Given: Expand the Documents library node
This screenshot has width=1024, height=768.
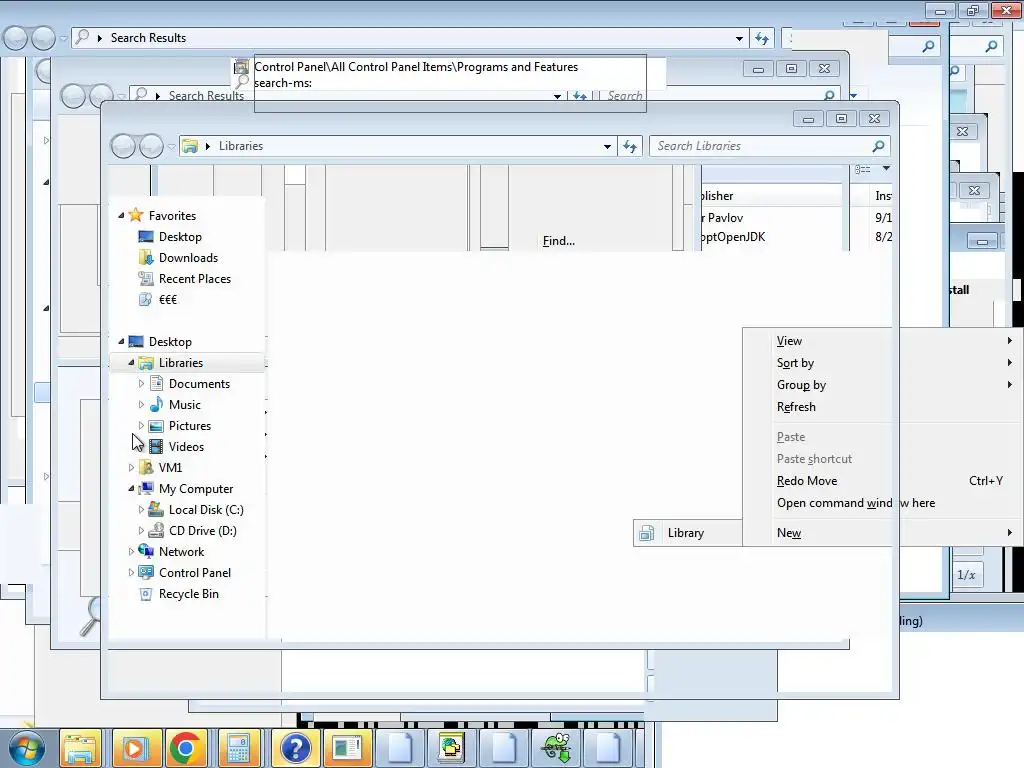Looking at the screenshot, I should 141,383.
